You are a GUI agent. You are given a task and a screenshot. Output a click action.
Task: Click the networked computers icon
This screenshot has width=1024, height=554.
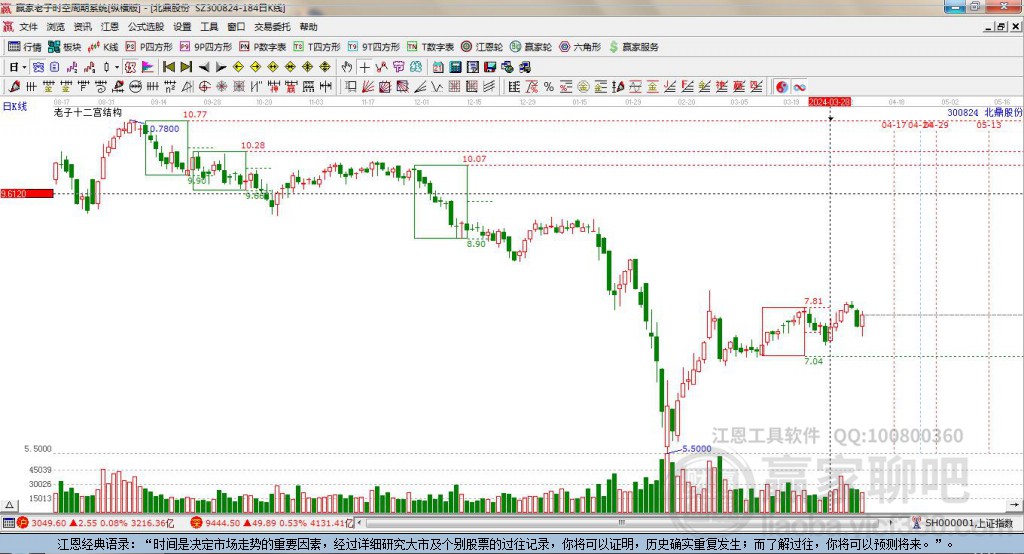(x=525, y=67)
